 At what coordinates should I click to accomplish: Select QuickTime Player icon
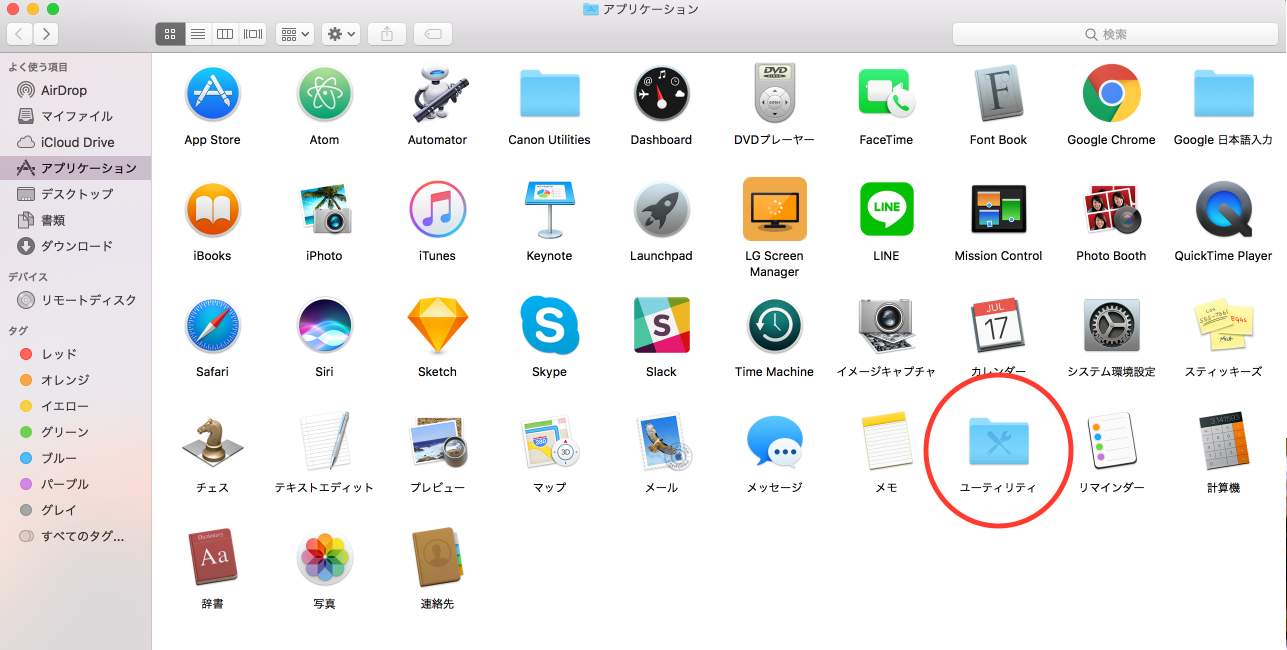1223,211
